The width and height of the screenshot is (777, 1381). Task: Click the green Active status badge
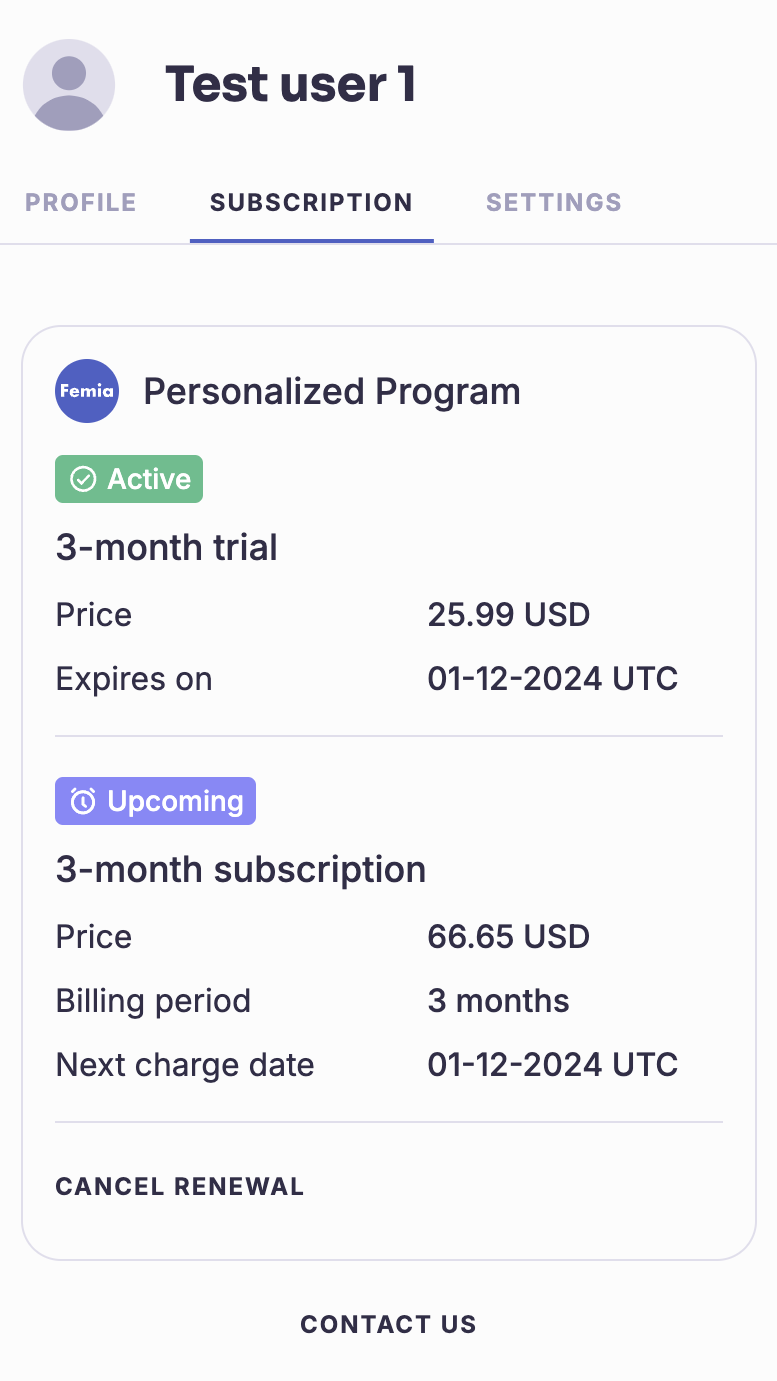(129, 480)
